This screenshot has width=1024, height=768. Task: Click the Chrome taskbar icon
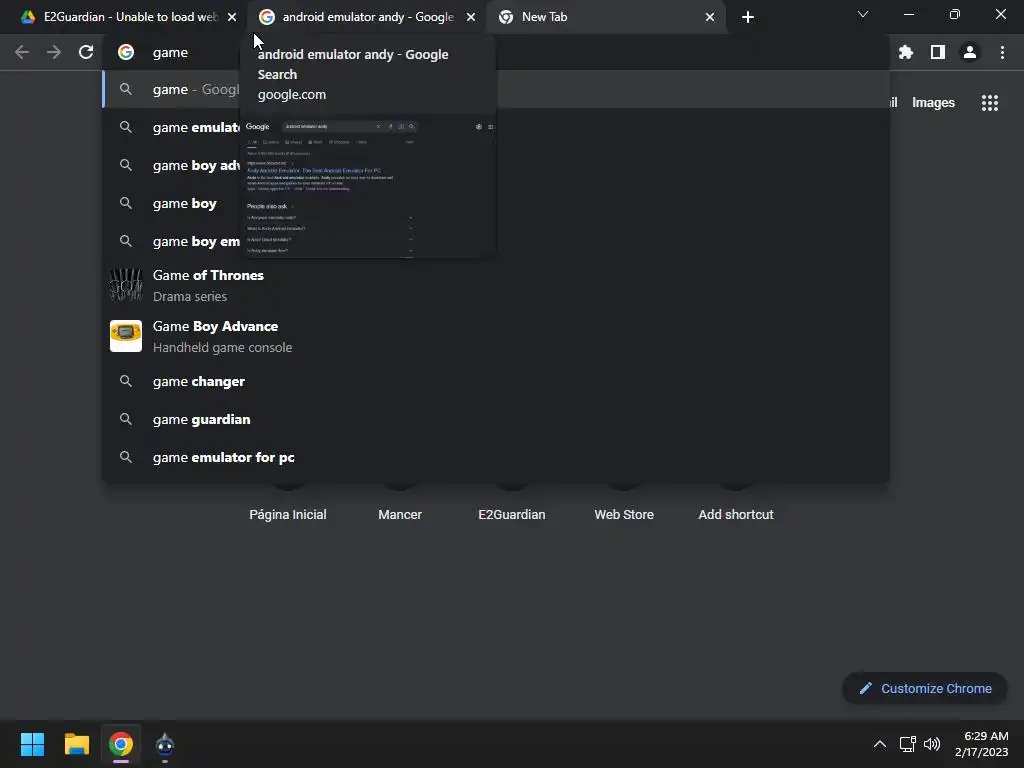tap(121, 744)
